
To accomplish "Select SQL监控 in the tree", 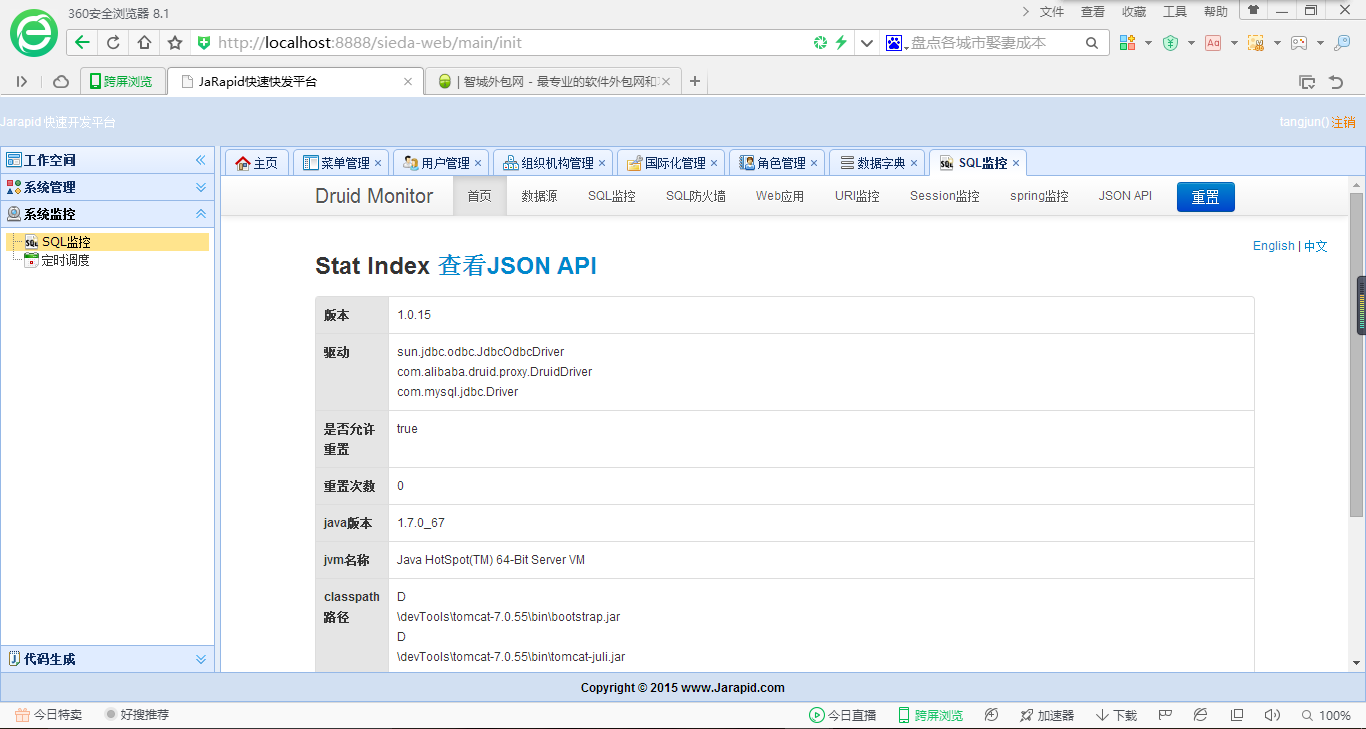I will tap(66, 242).
